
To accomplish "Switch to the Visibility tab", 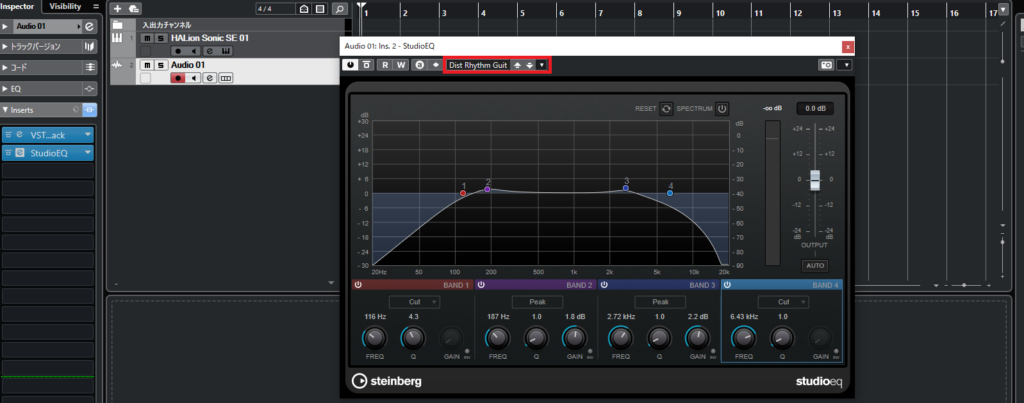I will tap(66, 7).
